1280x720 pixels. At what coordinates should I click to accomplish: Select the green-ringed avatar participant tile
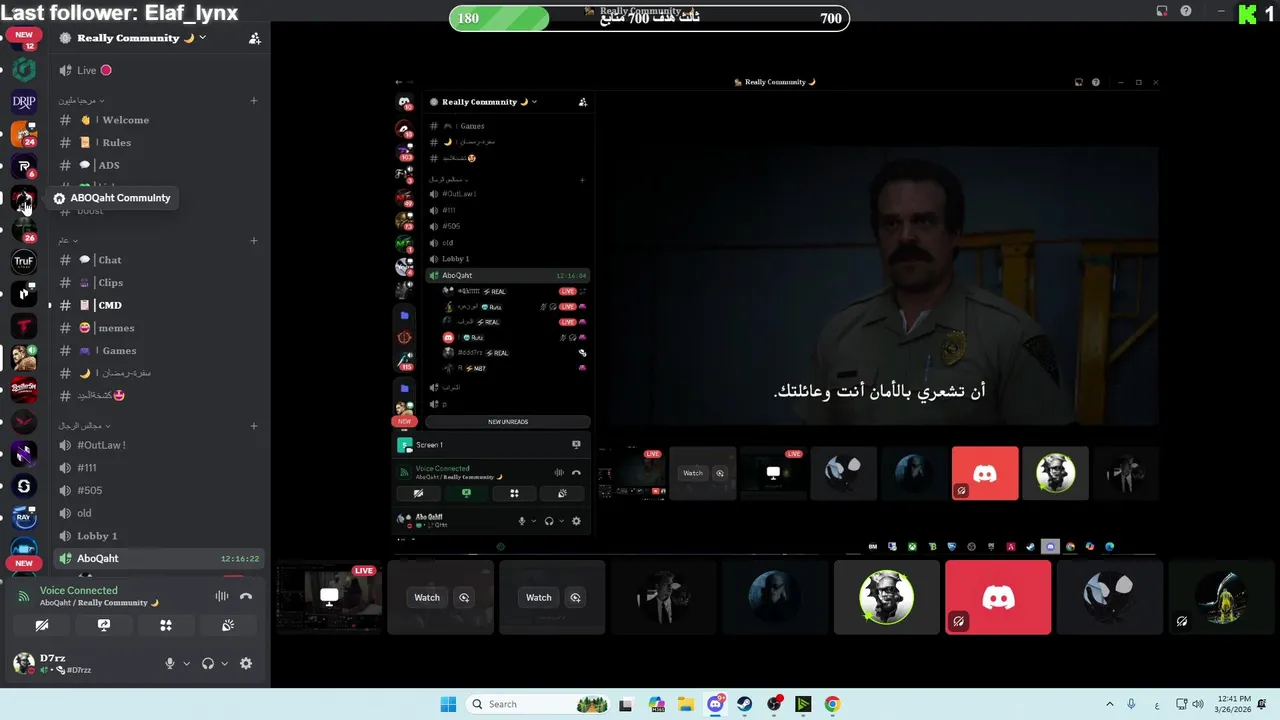point(886,597)
